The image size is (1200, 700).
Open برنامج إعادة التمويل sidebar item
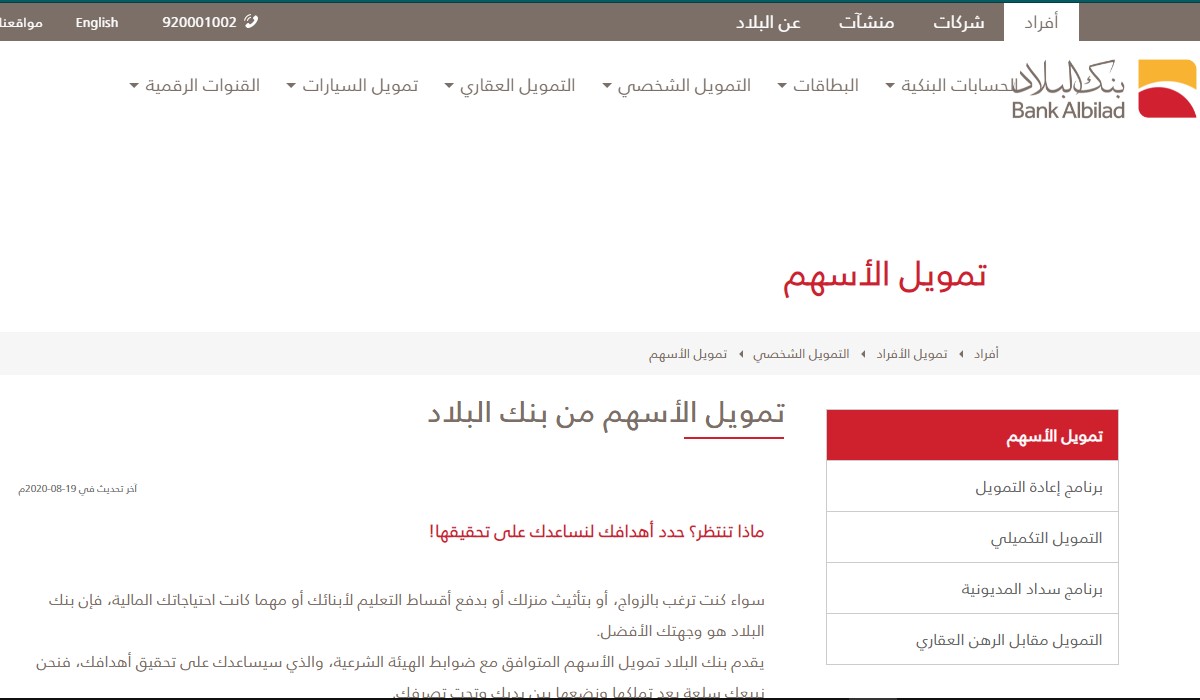click(x=972, y=487)
